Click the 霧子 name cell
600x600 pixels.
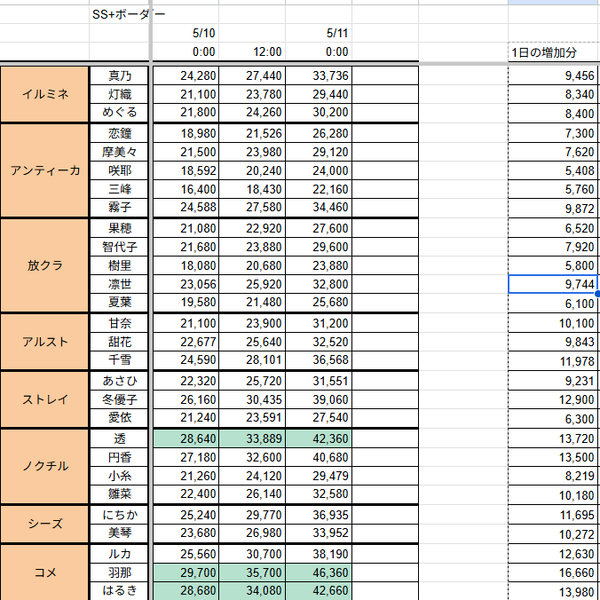point(119,207)
